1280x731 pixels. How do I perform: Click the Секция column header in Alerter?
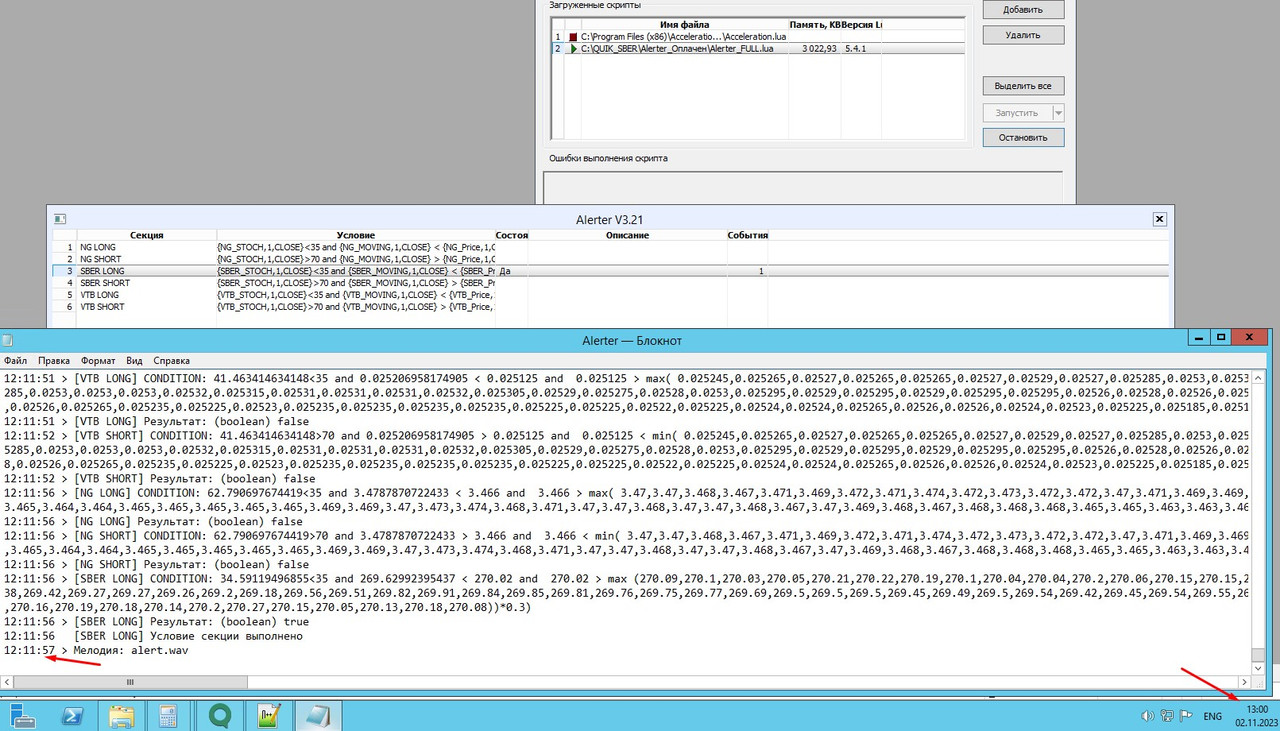click(146, 235)
